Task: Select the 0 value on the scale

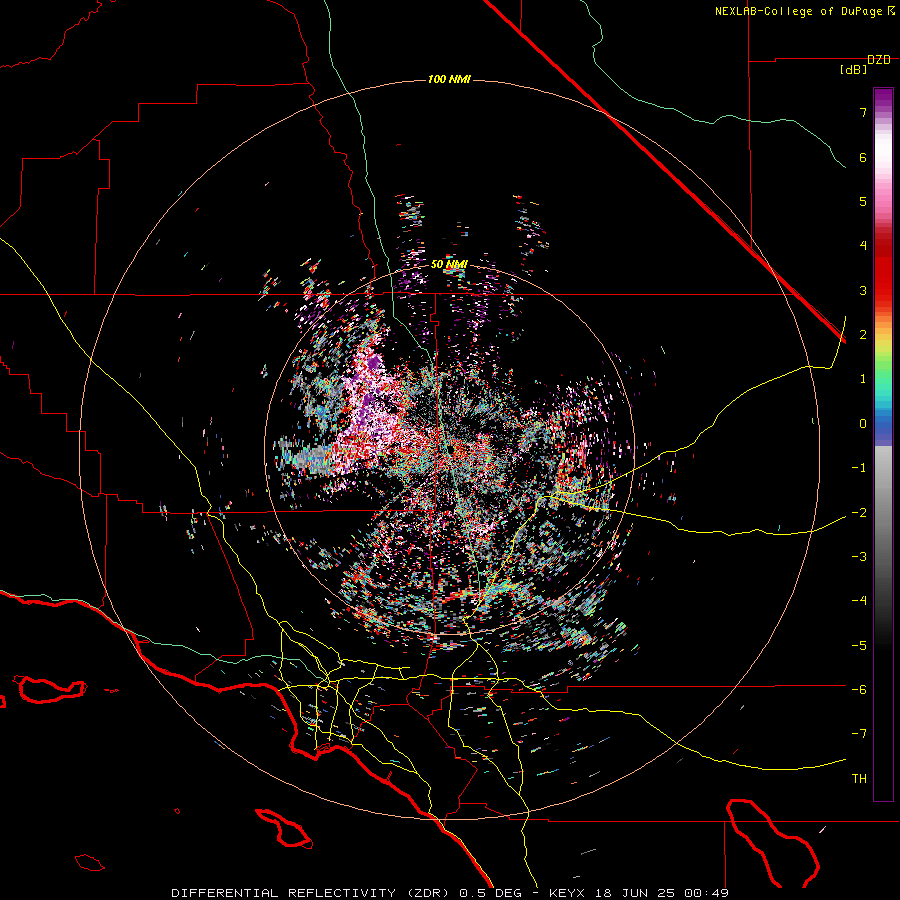Action: pos(863,424)
